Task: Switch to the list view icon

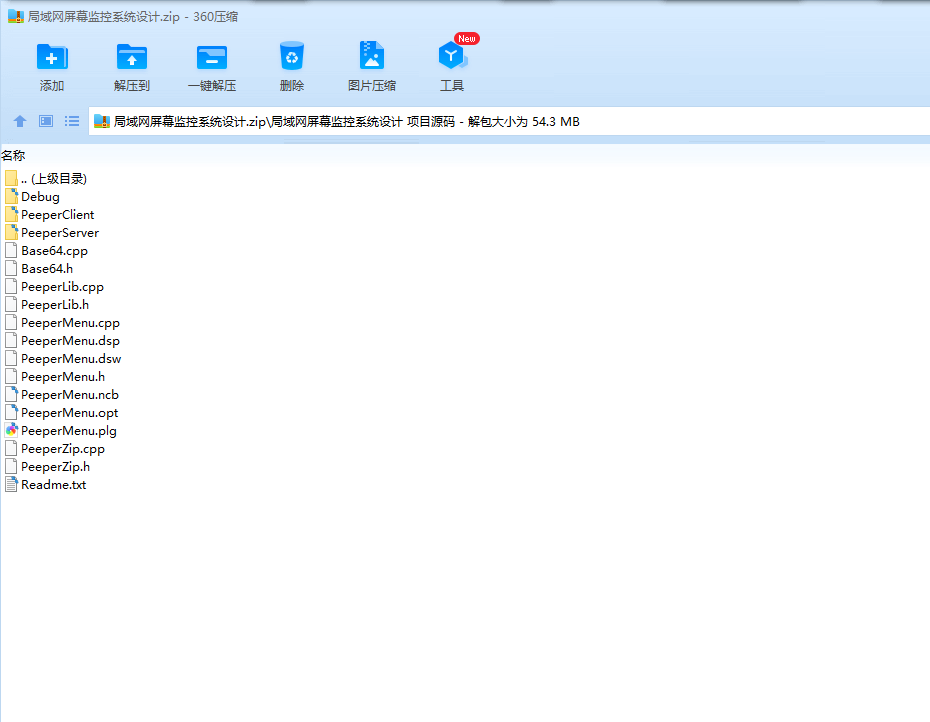Action: (x=72, y=121)
